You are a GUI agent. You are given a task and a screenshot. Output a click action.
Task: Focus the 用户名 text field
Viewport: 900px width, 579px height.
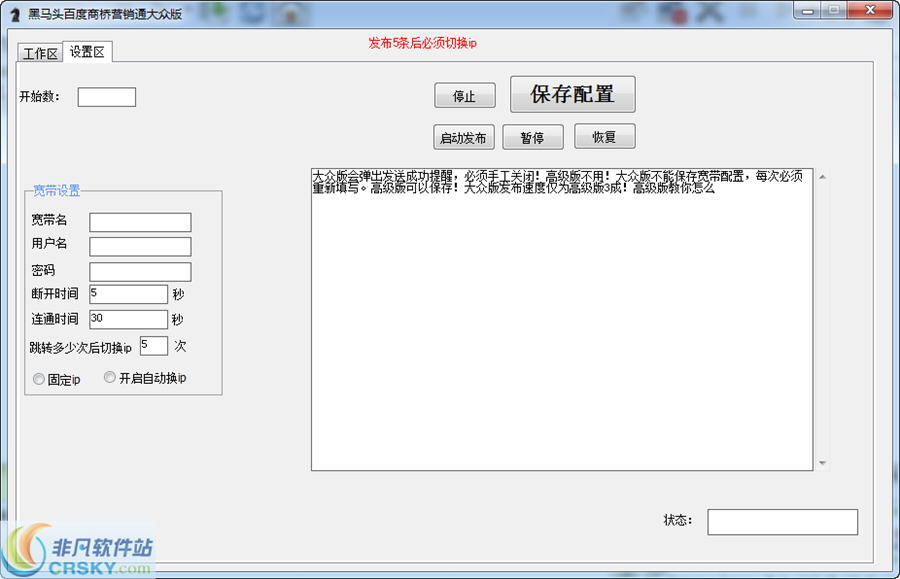click(140, 247)
